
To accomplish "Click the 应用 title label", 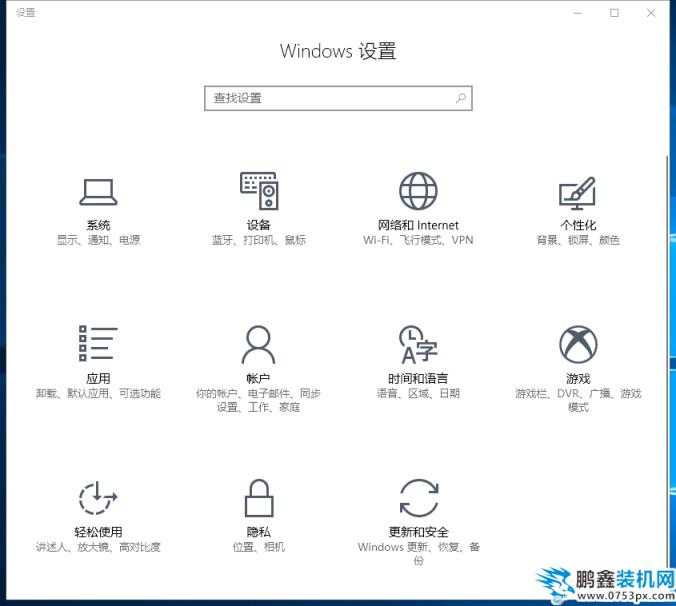I will click(x=98, y=378).
